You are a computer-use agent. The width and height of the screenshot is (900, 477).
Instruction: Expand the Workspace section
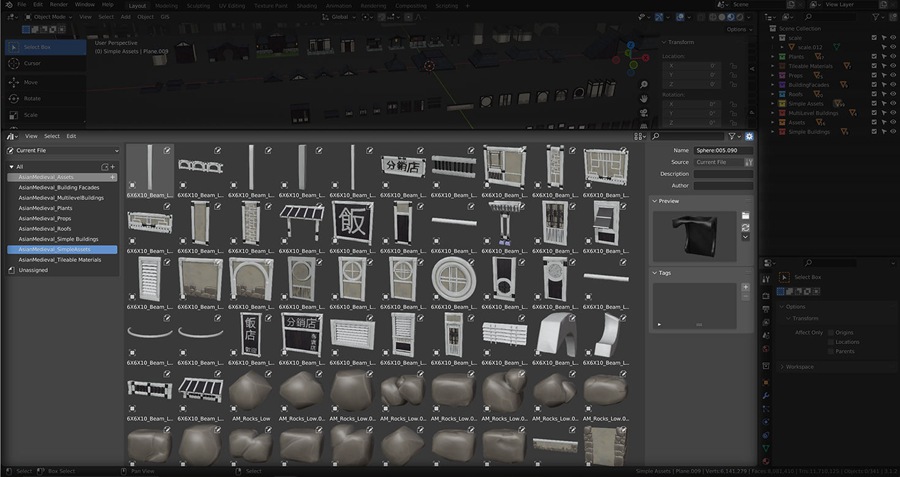click(x=799, y=367)
